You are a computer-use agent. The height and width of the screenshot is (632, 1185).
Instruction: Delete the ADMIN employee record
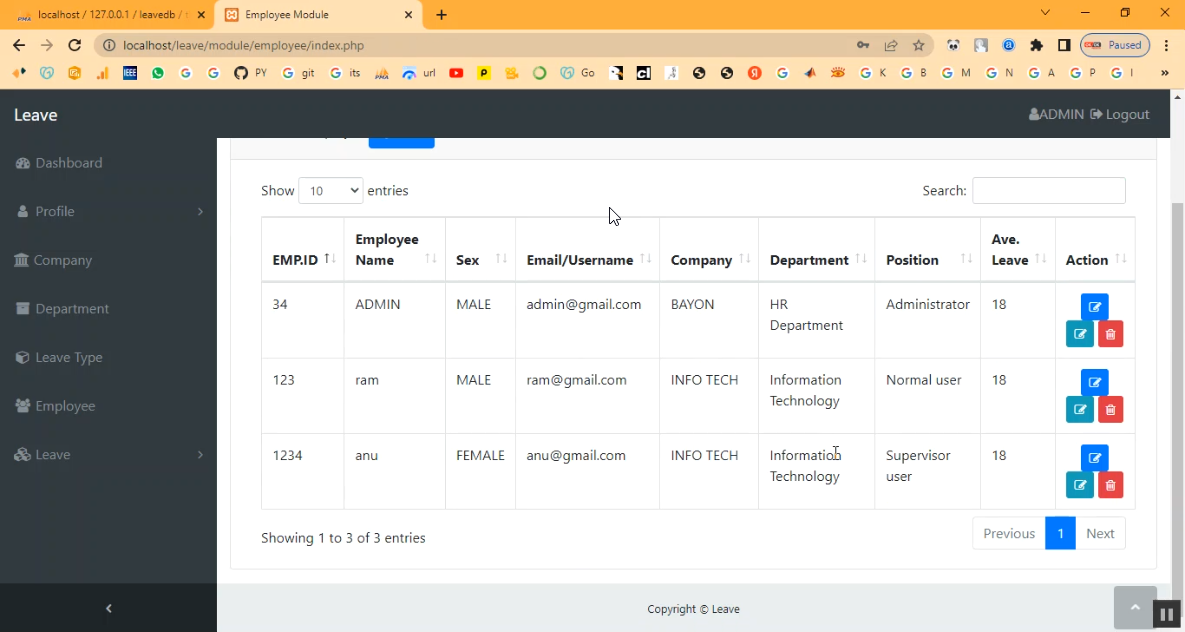point(1110,334)
